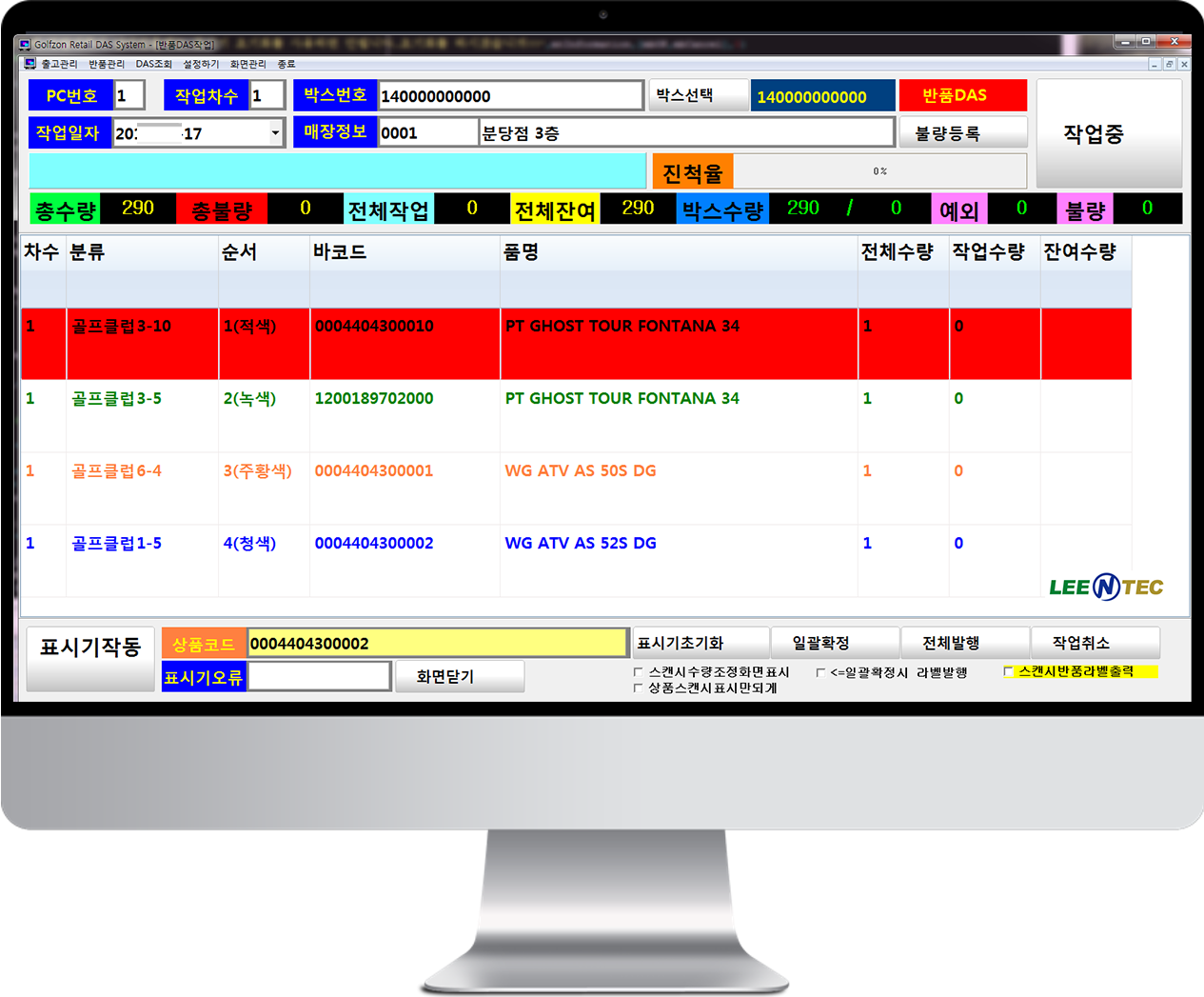Tick the 일괄확정시 라벨발행 checkbox
The image size is (1204, 997).
pos(820,672)
